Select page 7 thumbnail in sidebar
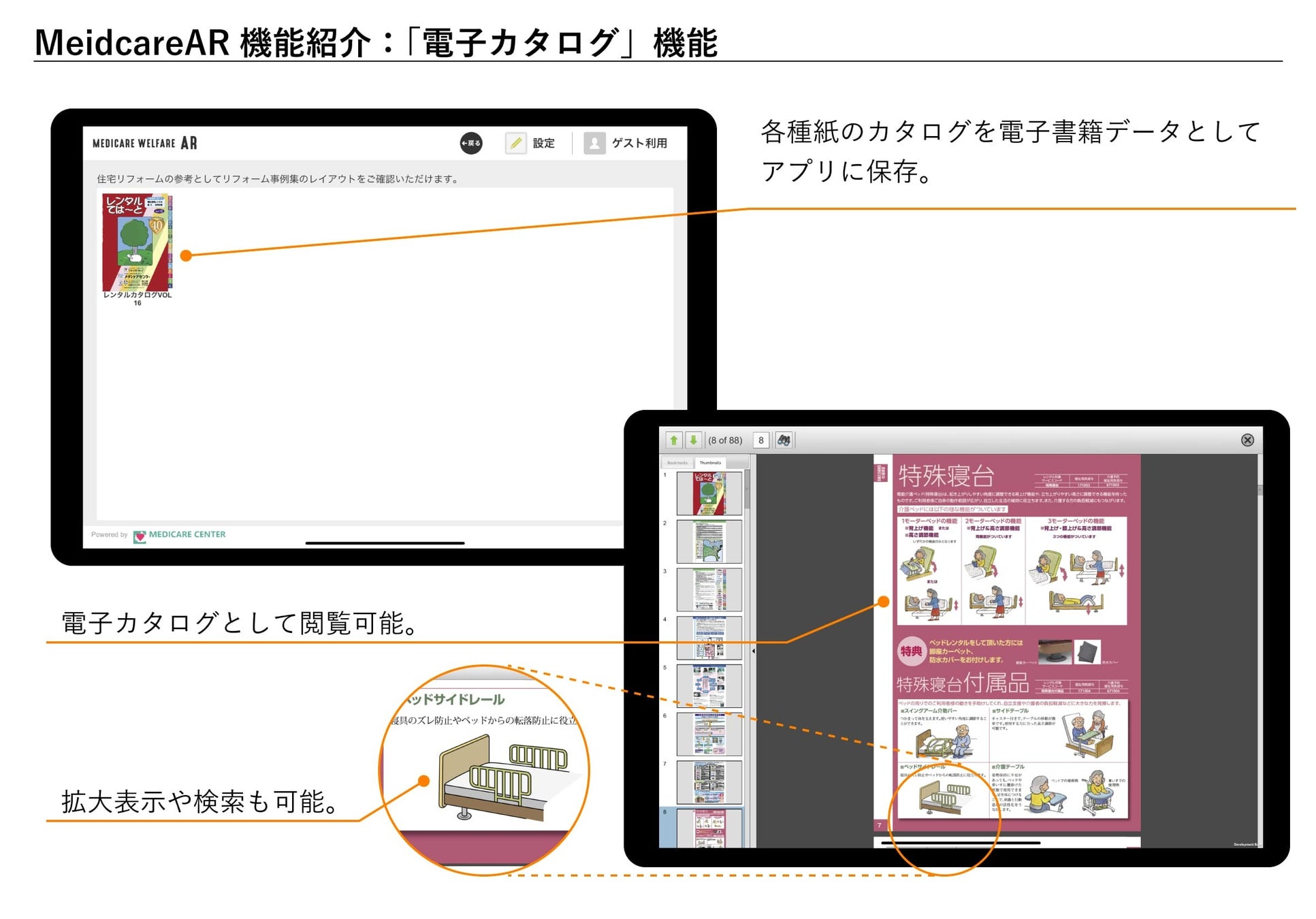This screenshot has width=1316, height=919. 709,782
